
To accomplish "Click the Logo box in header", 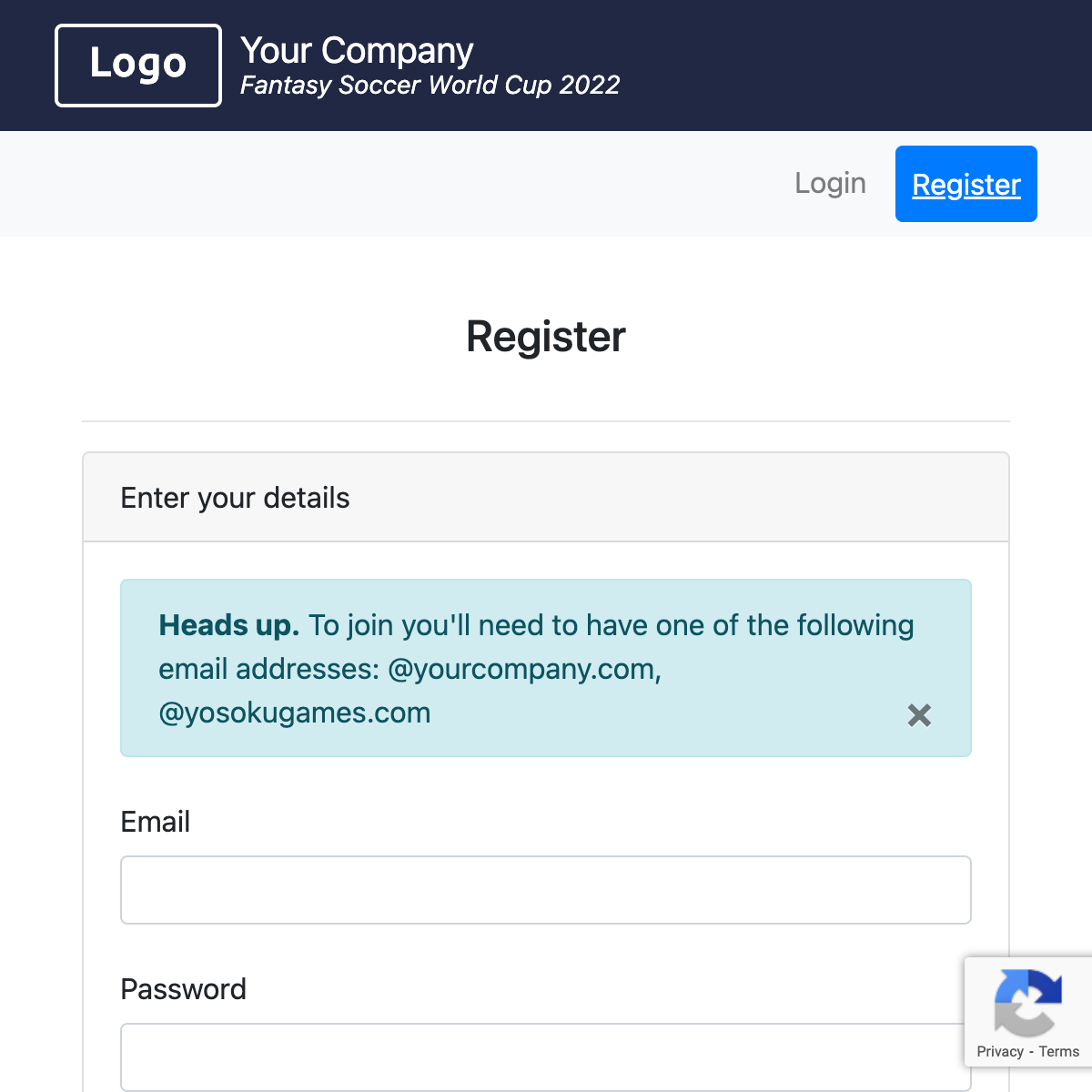I will click(x=138, y=66).
